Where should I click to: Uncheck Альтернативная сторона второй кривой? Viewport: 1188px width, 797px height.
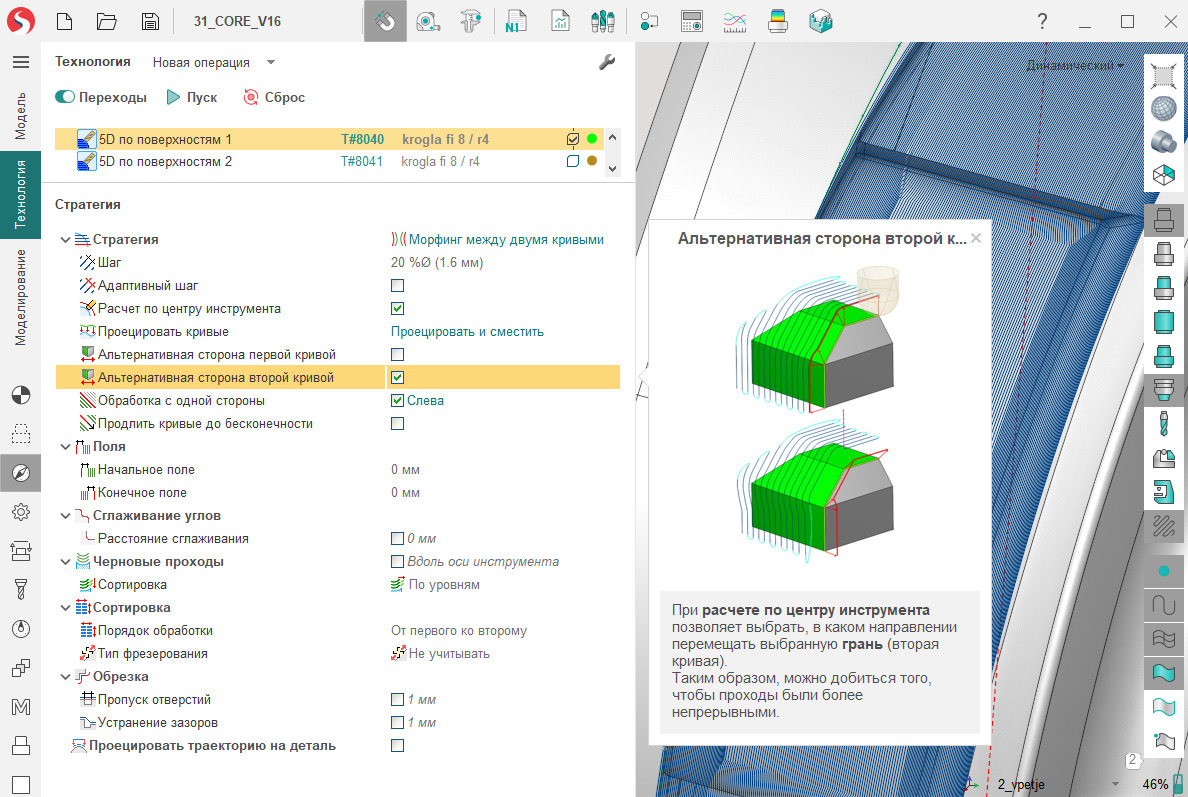pos(397,378)
